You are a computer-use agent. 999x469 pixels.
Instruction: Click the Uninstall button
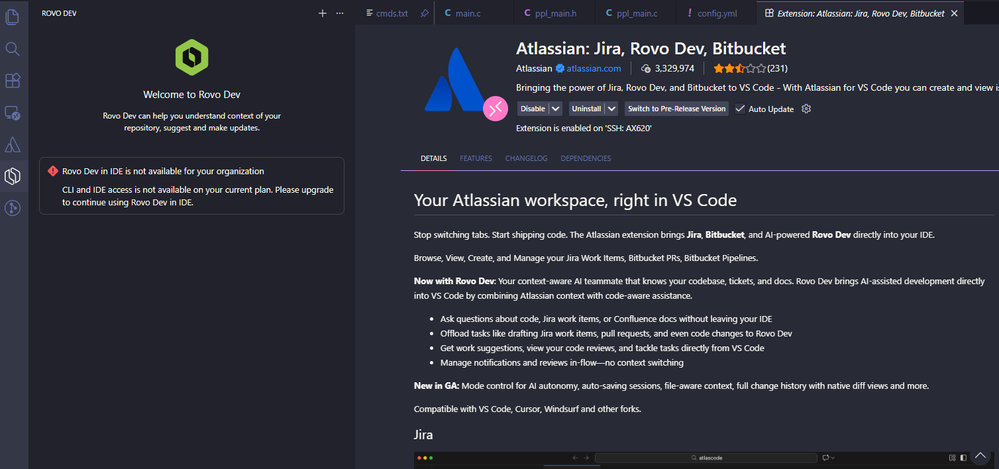pos(587,109)
